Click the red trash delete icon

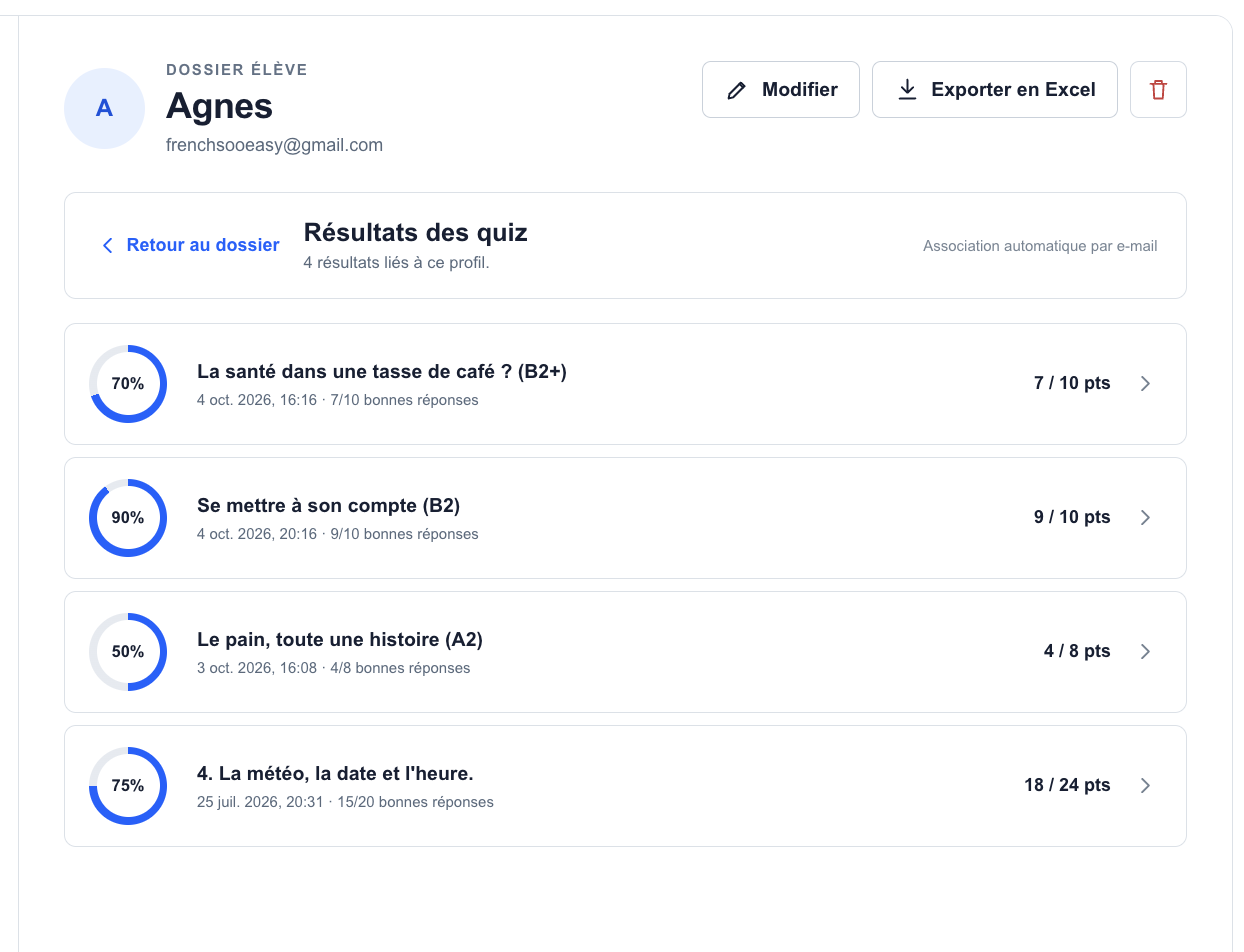pyautogui.click(x=1158, y=90)
